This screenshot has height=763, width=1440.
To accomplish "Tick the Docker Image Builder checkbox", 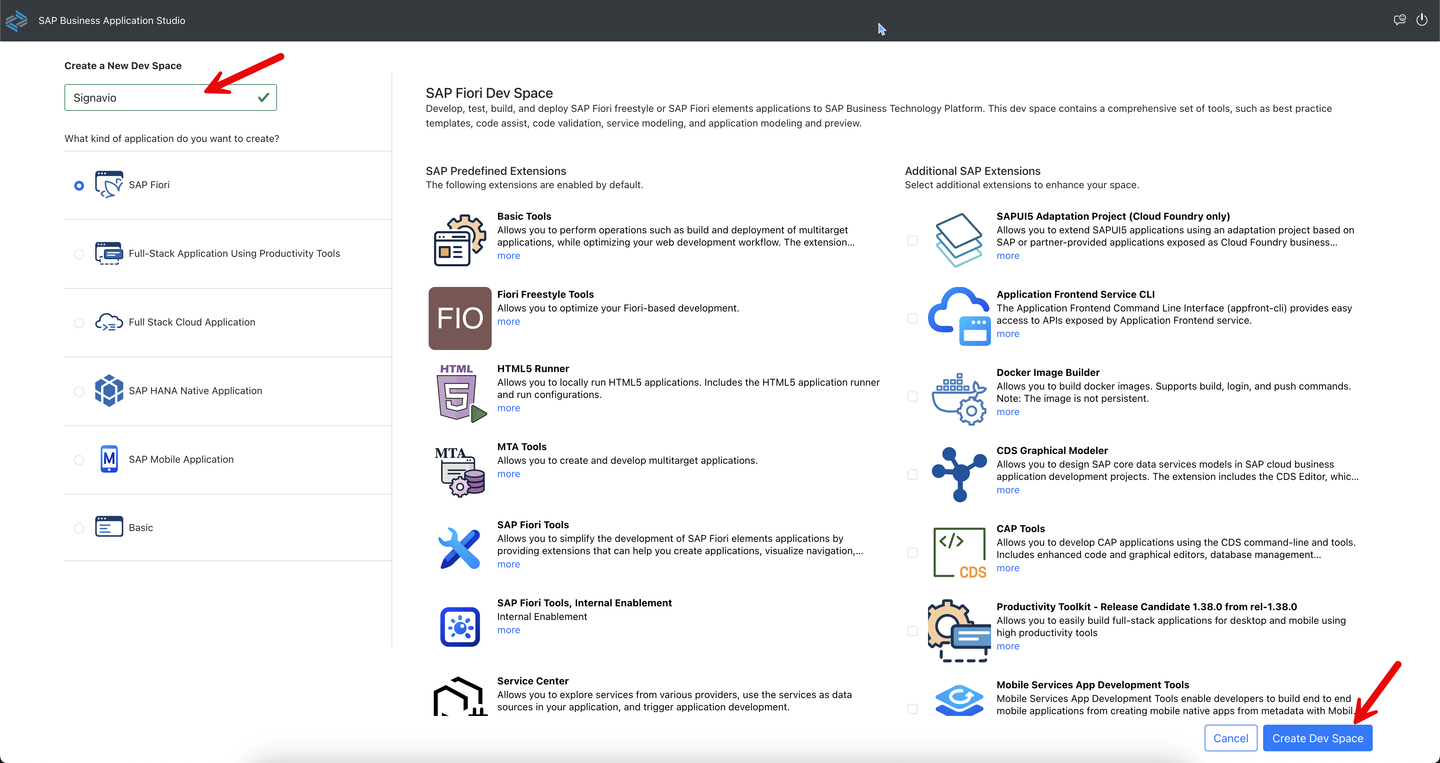I will point(912,396).
